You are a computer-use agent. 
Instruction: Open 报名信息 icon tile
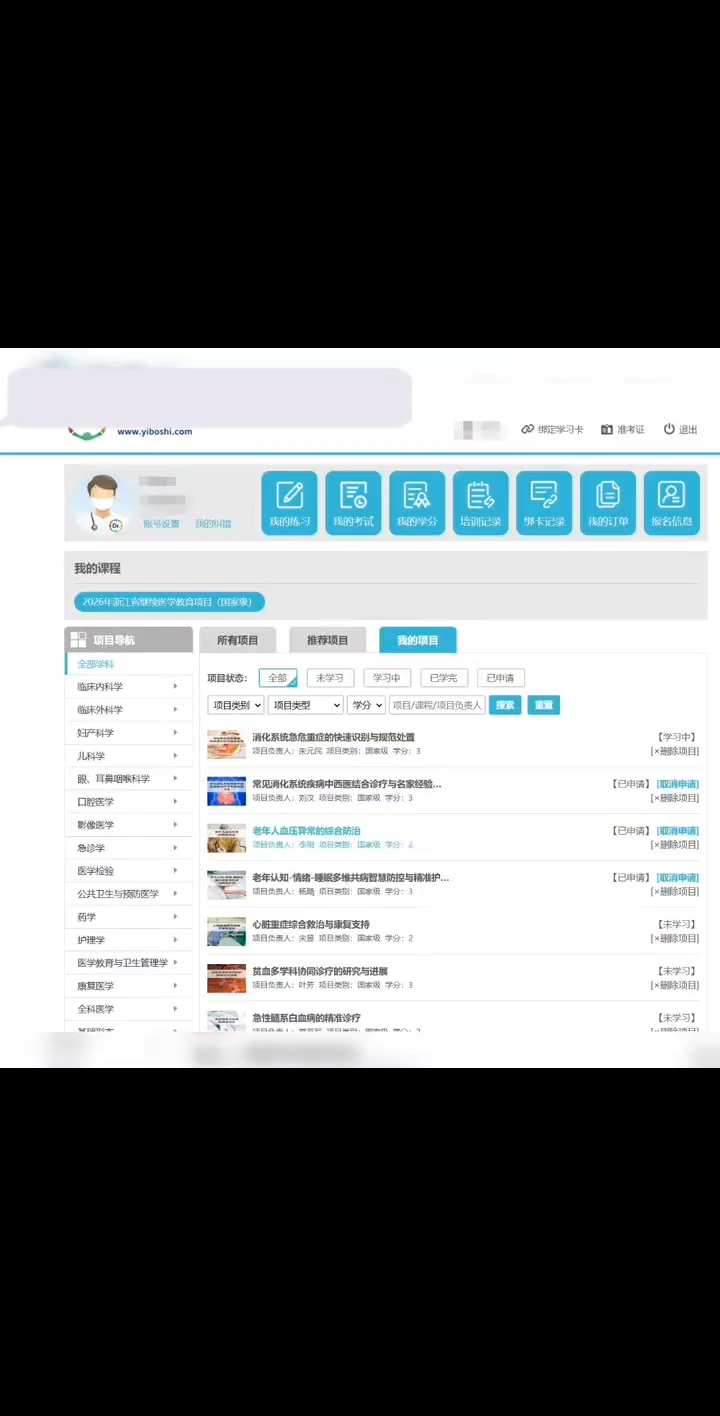[671, 503]
